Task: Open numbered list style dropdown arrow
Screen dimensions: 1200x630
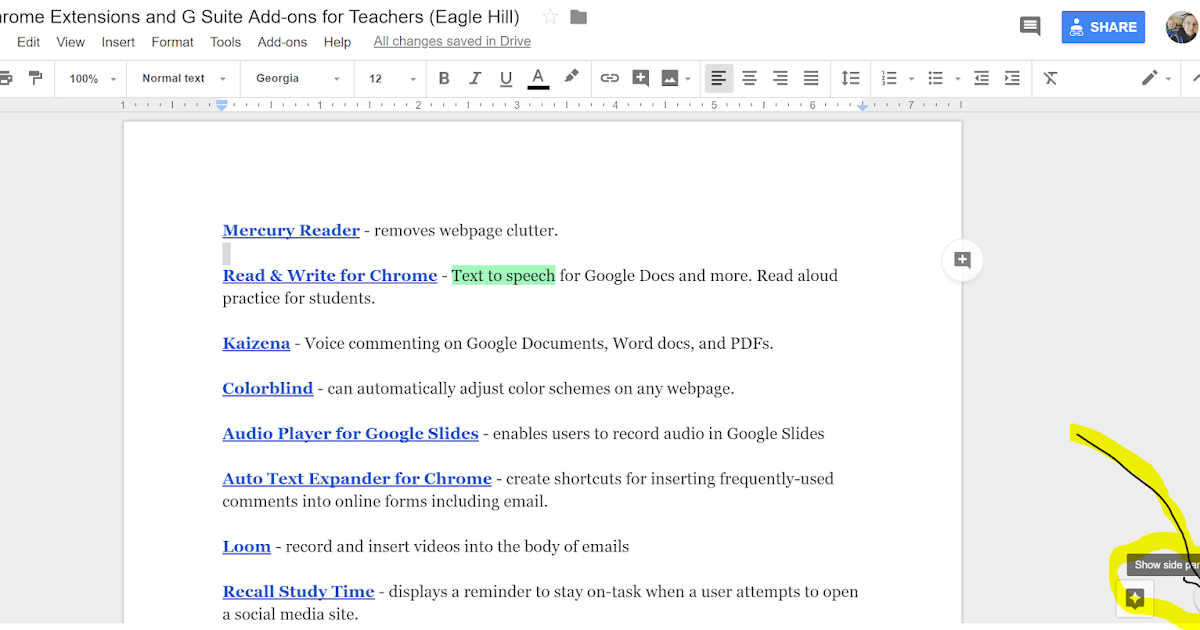Action: click(x=911, y=79)
